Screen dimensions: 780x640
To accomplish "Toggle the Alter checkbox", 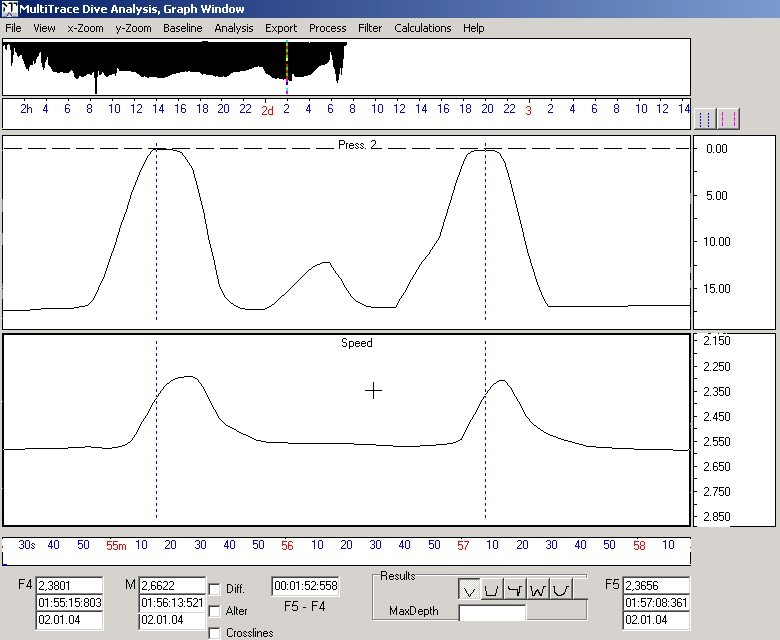I will click(214, 611).
